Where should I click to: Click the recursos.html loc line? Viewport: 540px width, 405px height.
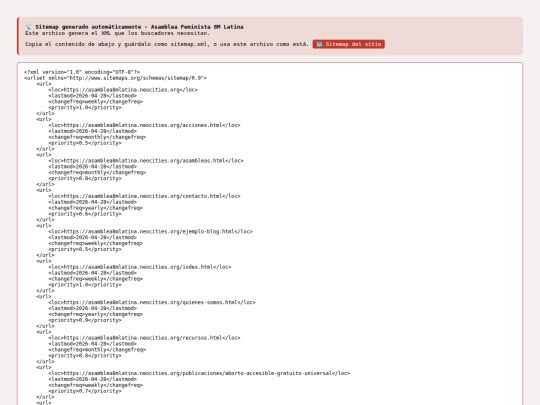point(144,338)
